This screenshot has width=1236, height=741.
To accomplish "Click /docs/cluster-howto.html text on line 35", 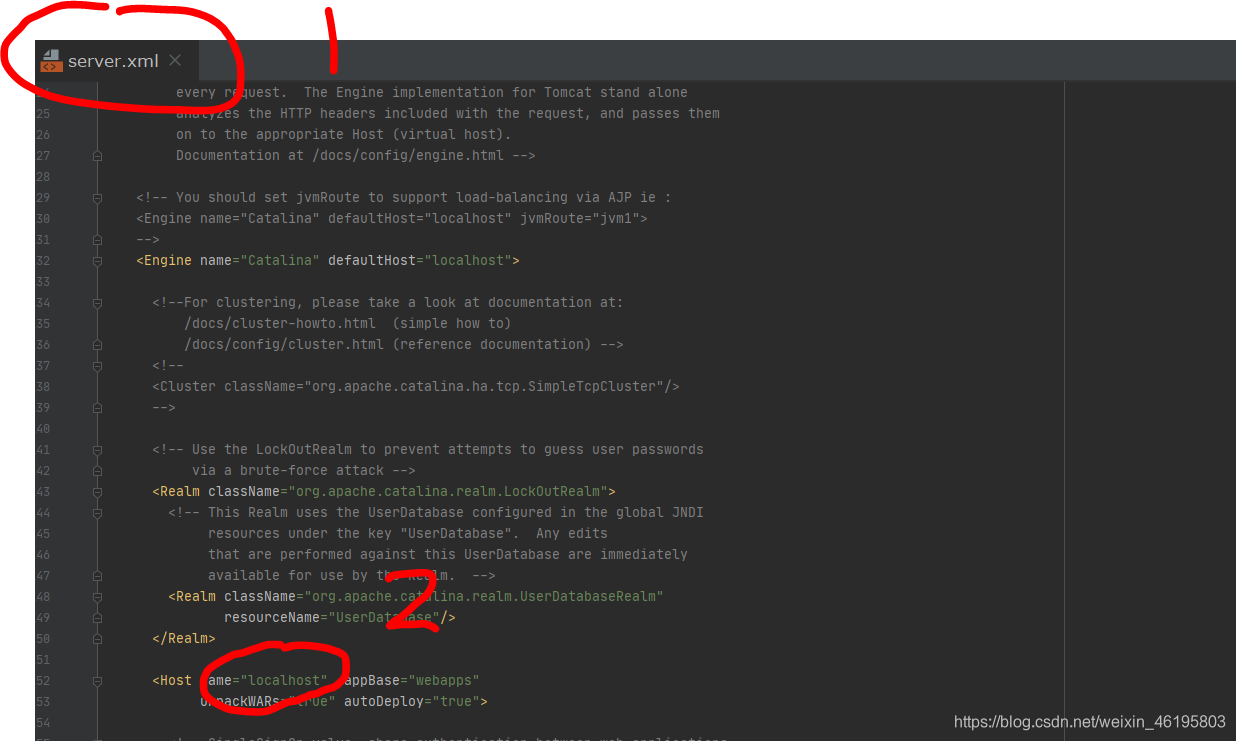I will (x=280, y=323).
